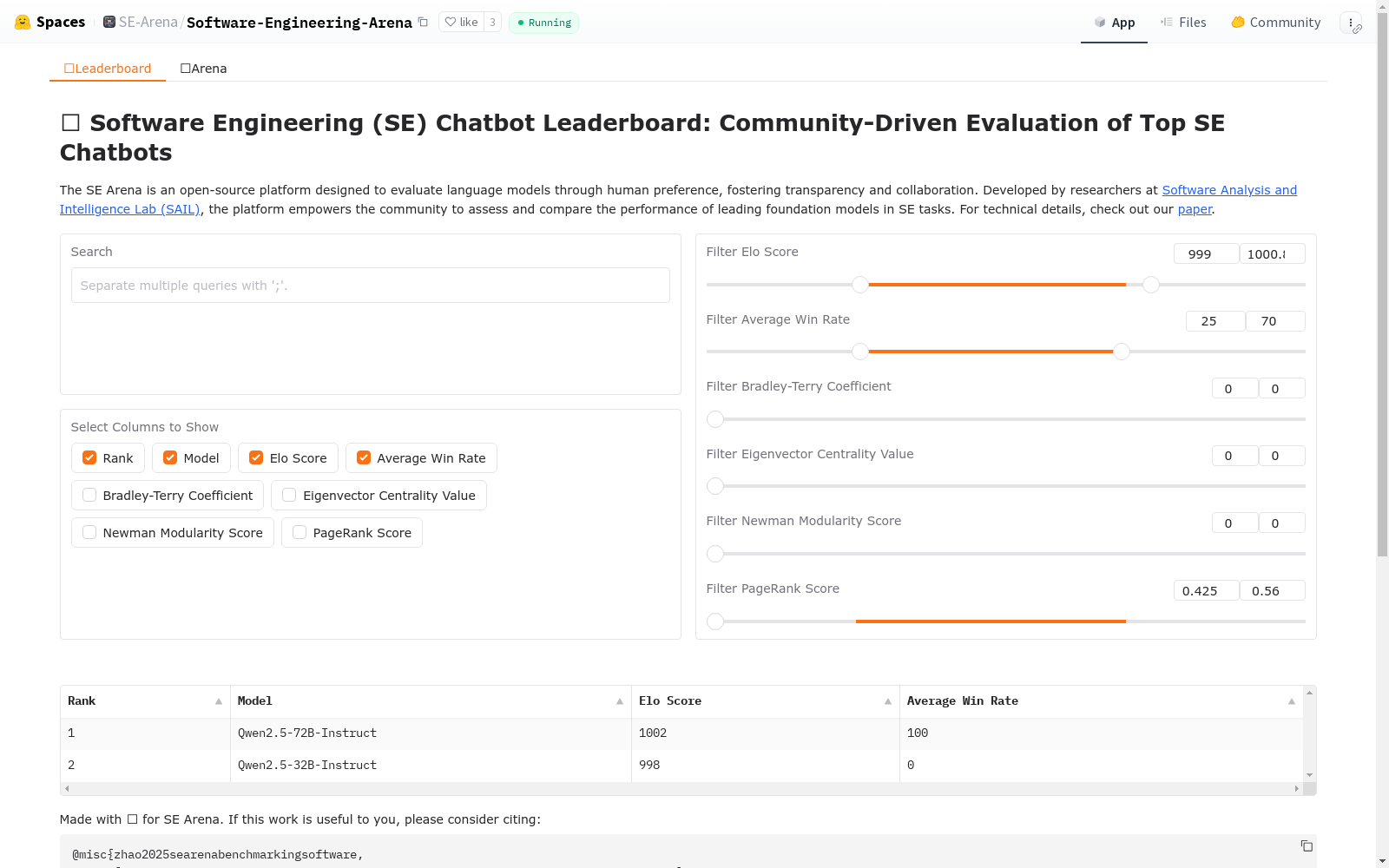The image size is (1389, 868).
Task: Open the Files tab
Action: tap(1183, 23)
